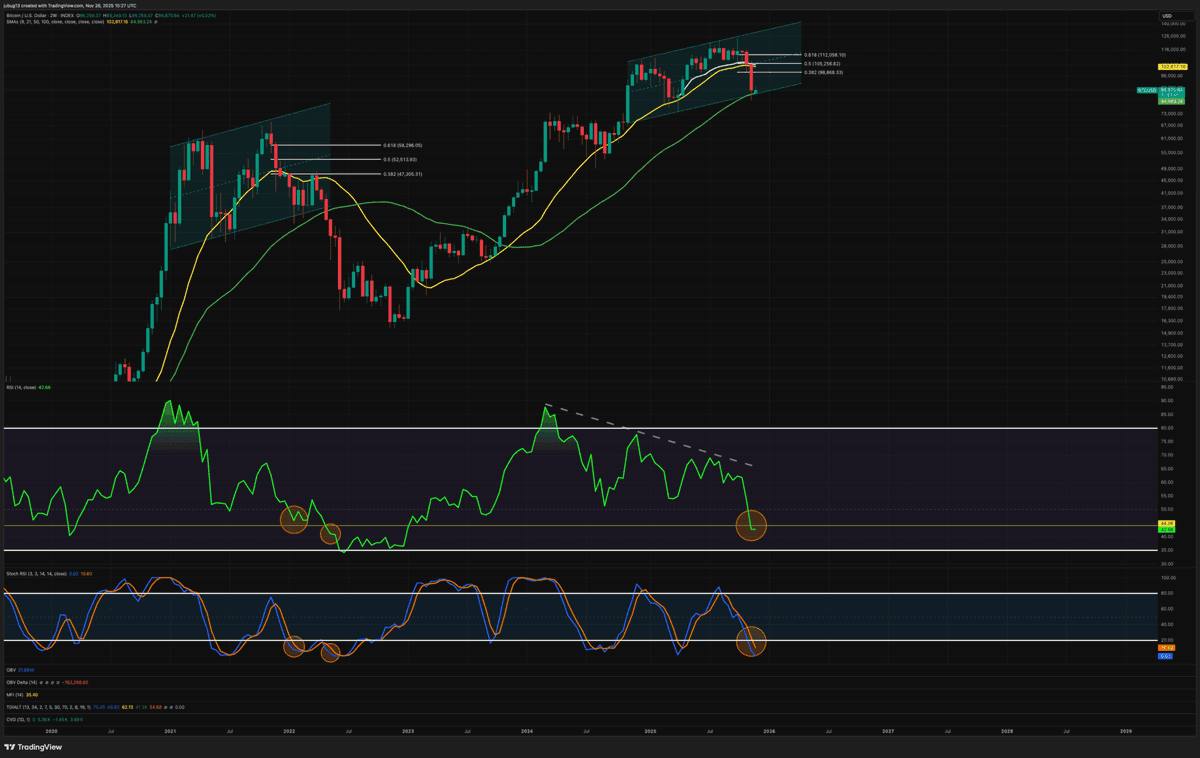Click the MFI (14) indicator row
The image size is (1200, 758).
[x=22, y=693]
